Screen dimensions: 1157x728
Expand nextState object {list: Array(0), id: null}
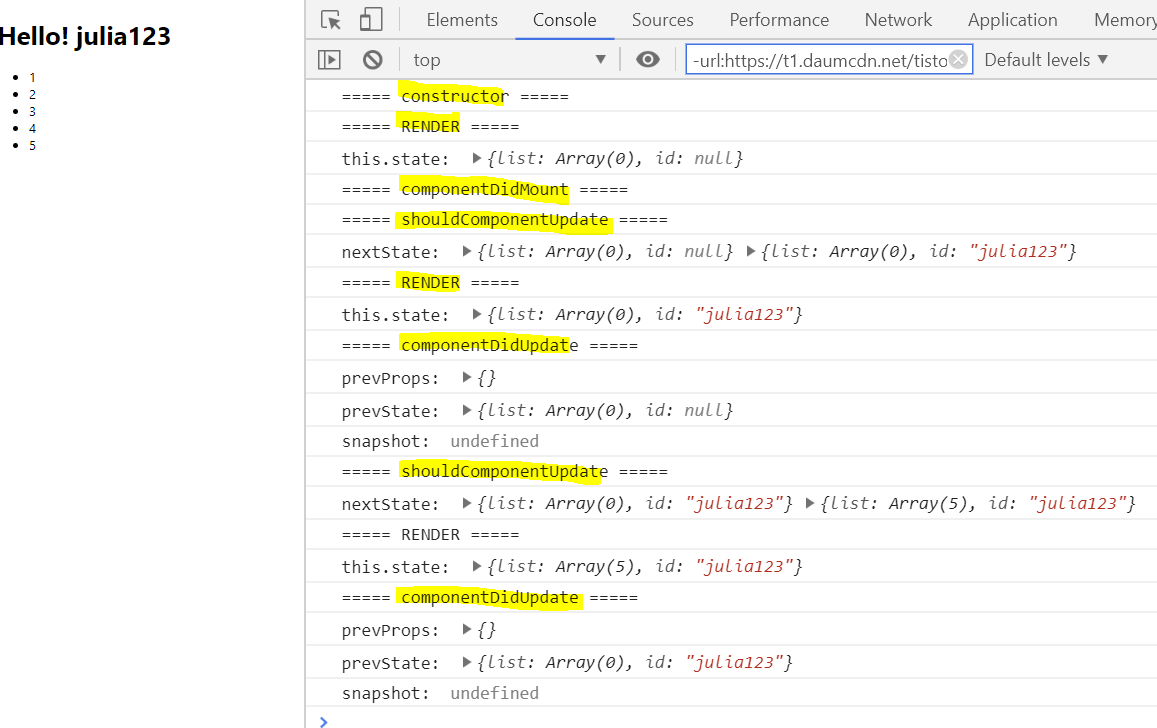466,251
